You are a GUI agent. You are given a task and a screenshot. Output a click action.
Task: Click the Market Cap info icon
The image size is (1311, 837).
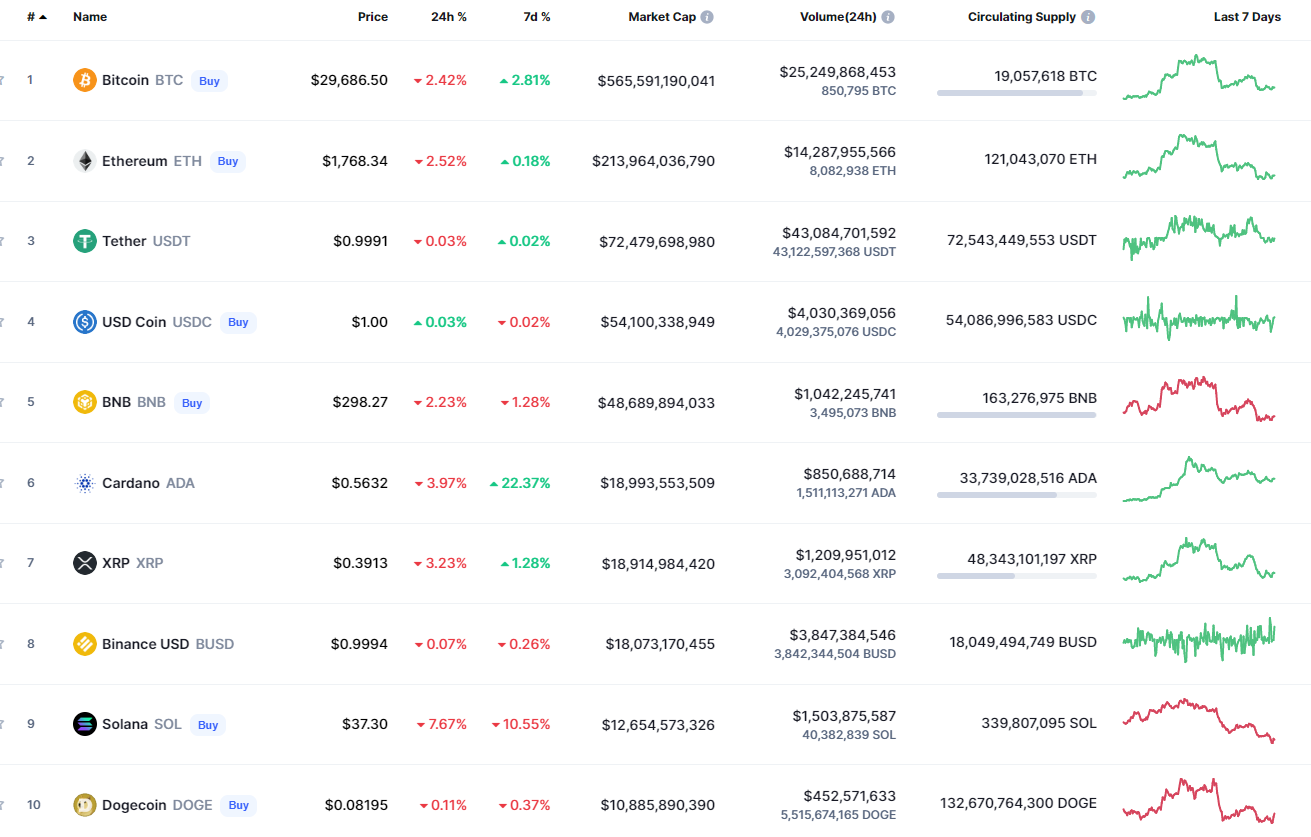[x=707, y=17]
